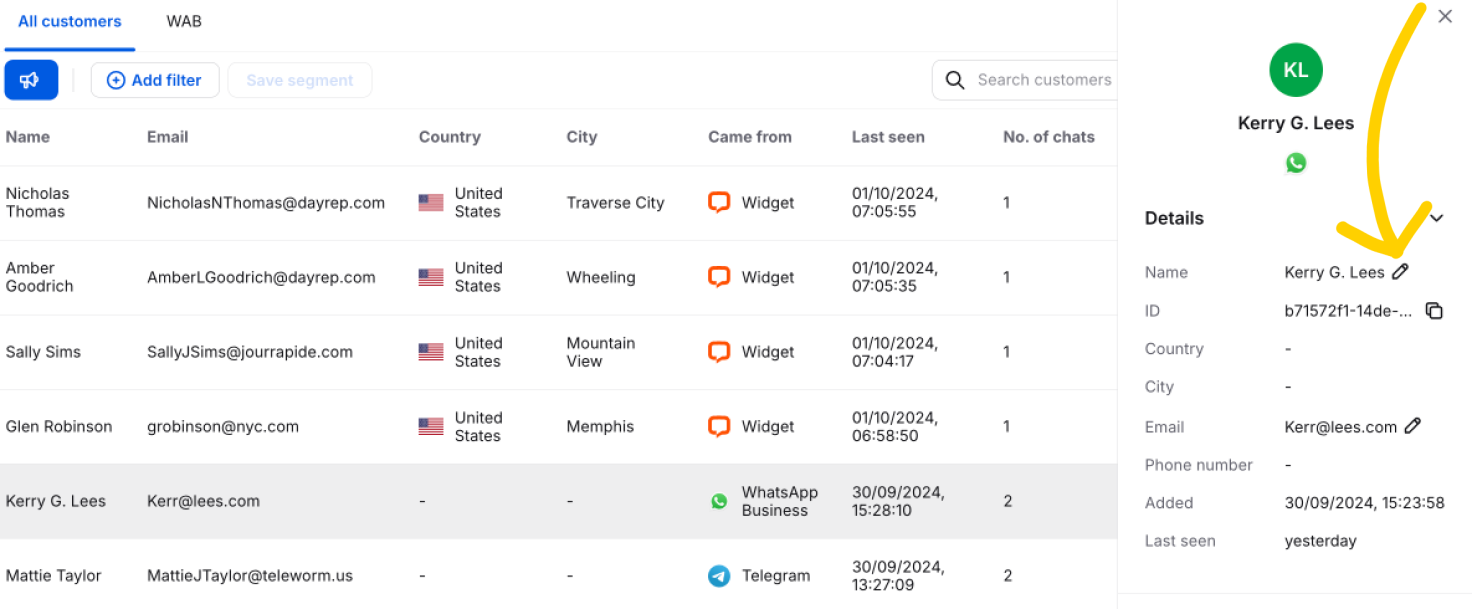Sort by Last seen column header
Viewport: 1472px width, 609px height.
pyautogui.click(x=888, y=137)
